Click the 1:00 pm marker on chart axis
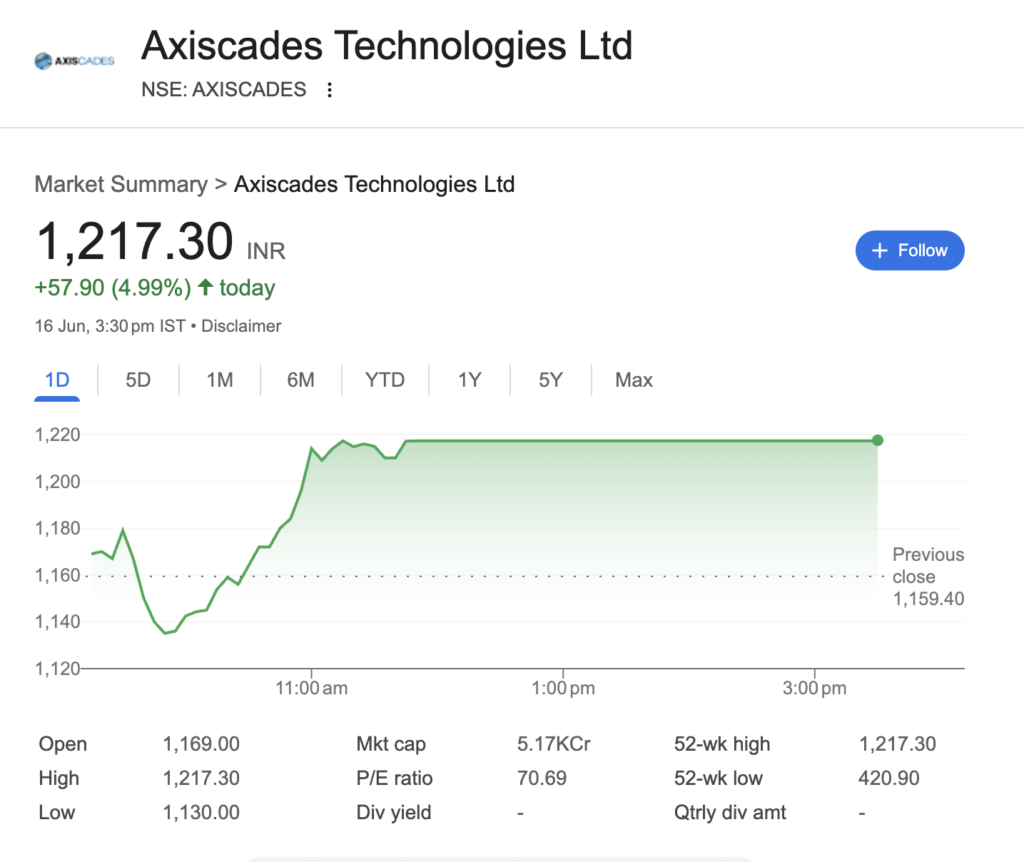 click(x=563, y=688)
